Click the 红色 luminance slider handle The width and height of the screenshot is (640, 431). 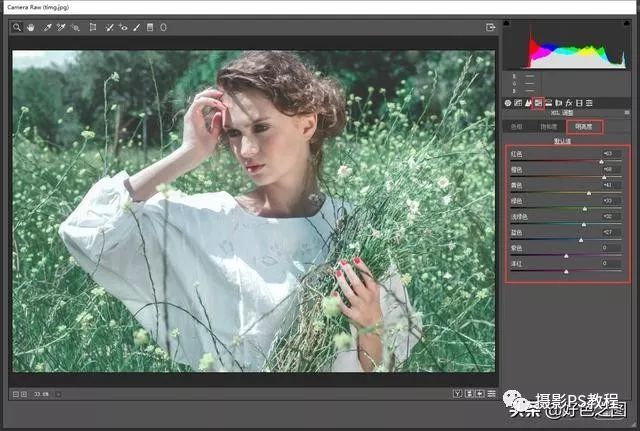(602, 160)
